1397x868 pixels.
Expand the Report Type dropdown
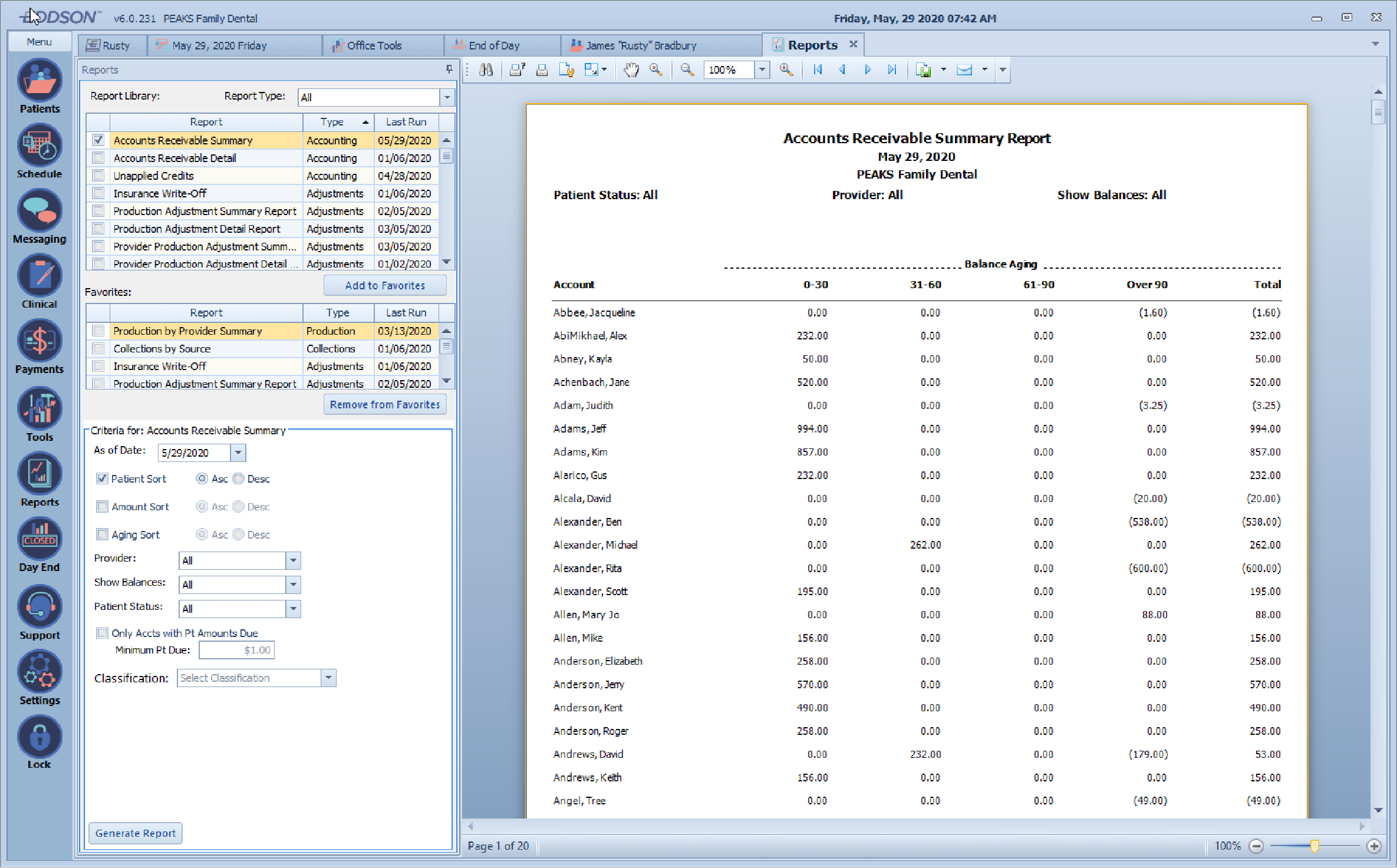tap(447, 97)
